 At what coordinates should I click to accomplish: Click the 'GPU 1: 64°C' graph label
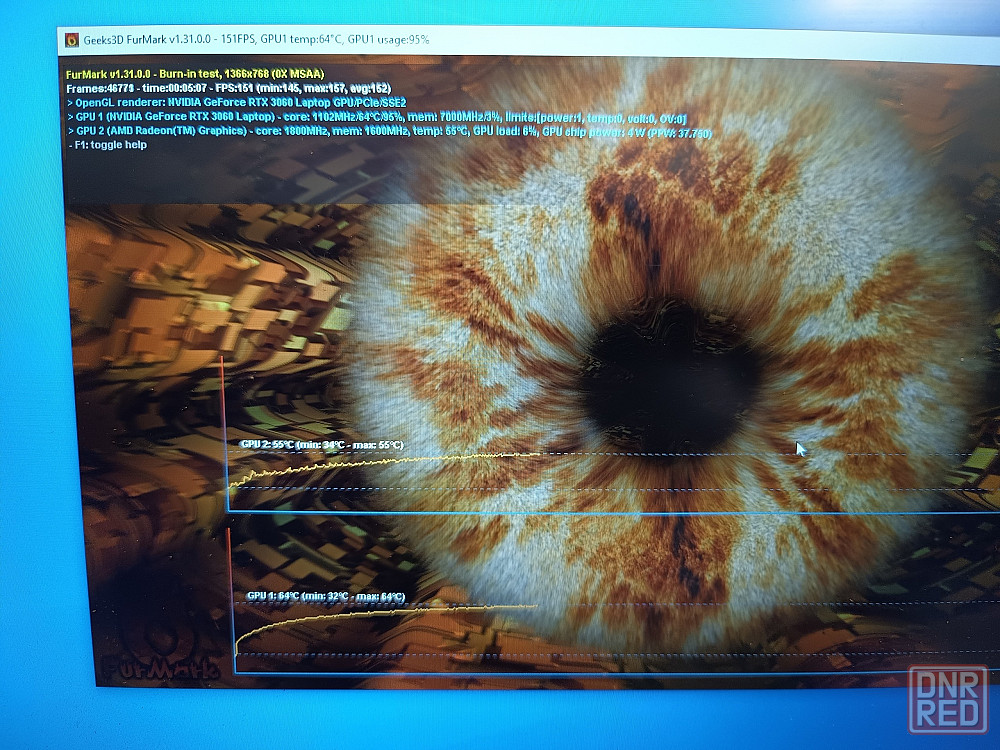point(326,596)
